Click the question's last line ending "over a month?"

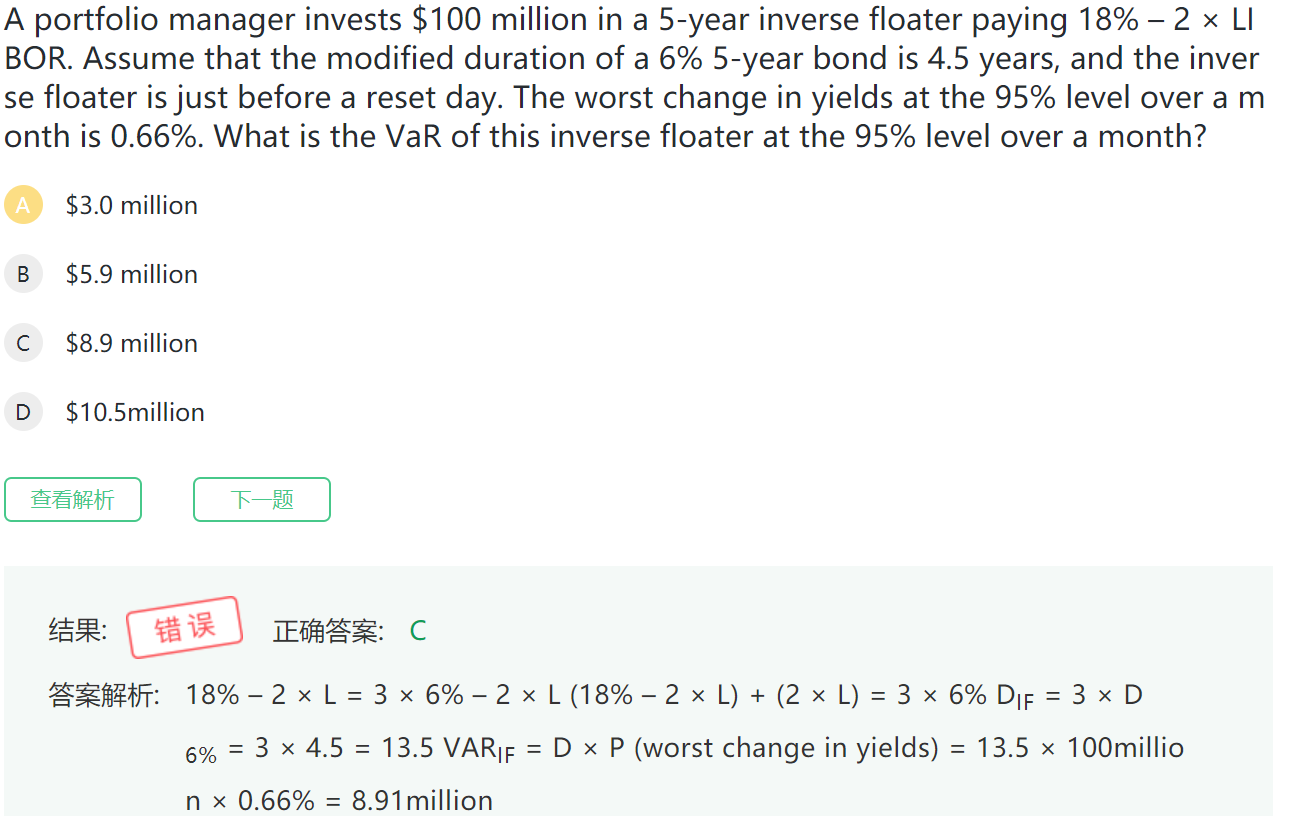(605, 137)
